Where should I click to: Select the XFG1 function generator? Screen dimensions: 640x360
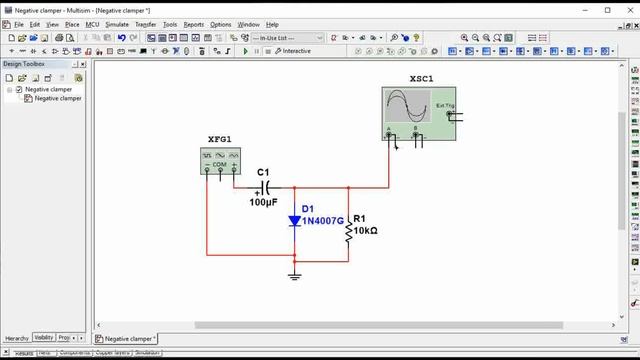(x=220, y=161)
